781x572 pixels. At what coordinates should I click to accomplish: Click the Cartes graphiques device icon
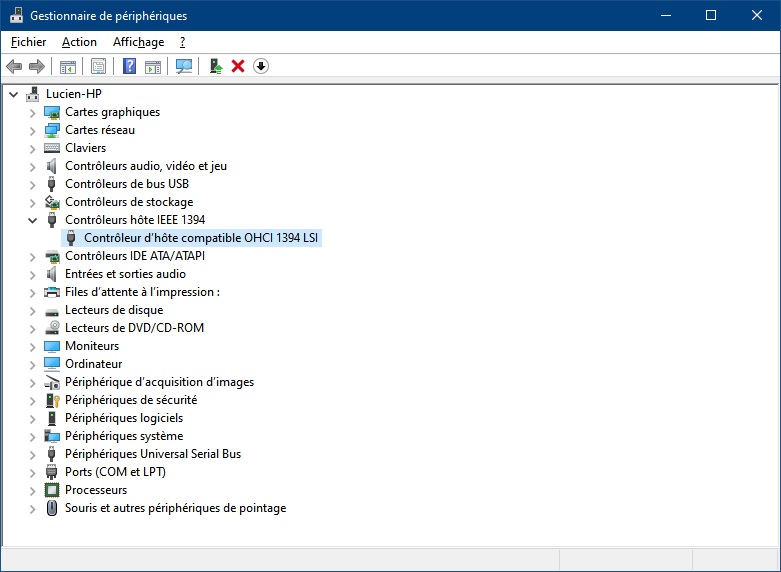53,112
